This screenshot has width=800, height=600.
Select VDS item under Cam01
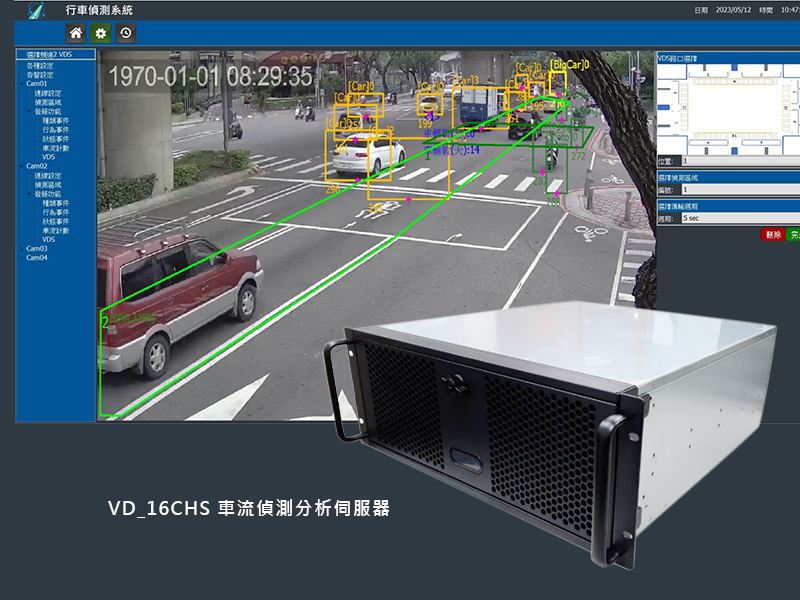pos(49,156)
